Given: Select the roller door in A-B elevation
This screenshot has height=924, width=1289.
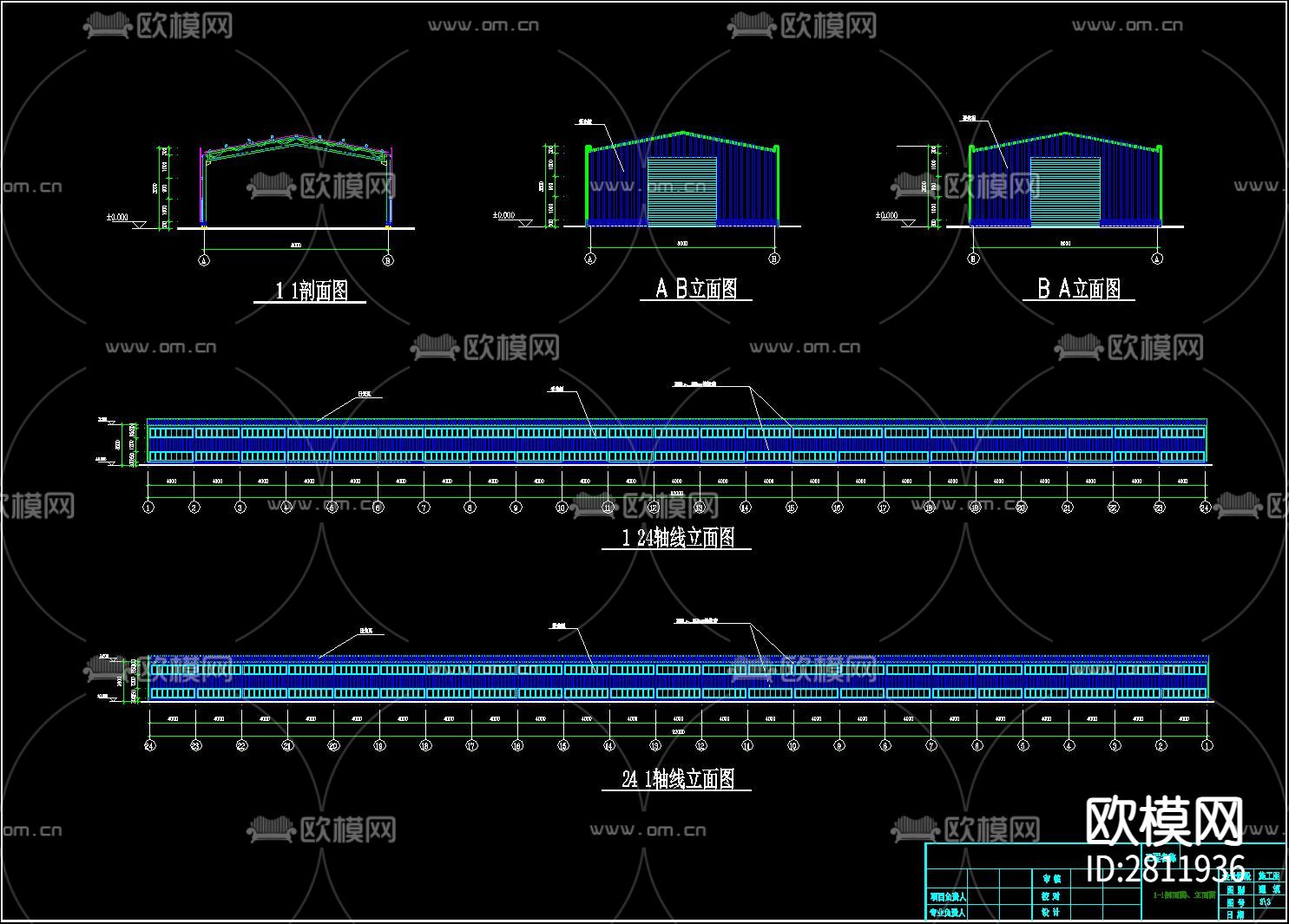Looking at the screenshot, I should pos(682,192).
